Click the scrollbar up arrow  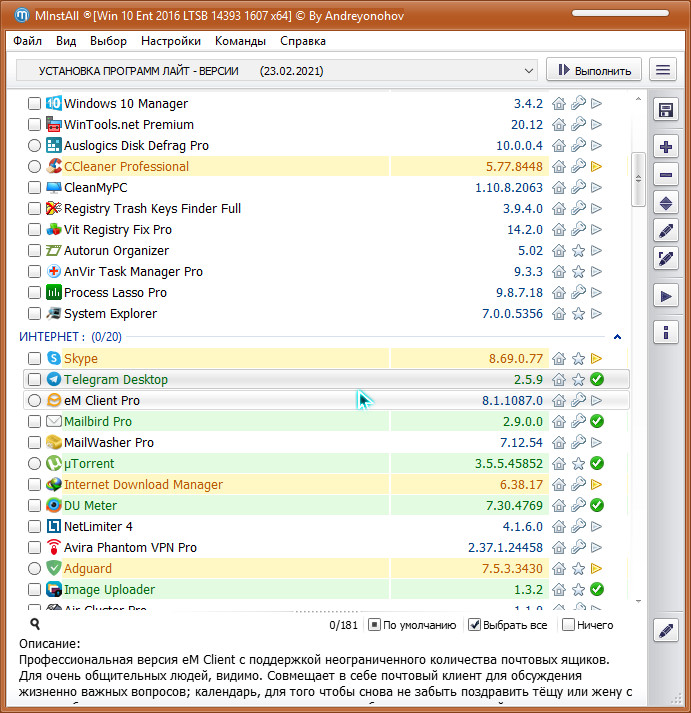638,99
